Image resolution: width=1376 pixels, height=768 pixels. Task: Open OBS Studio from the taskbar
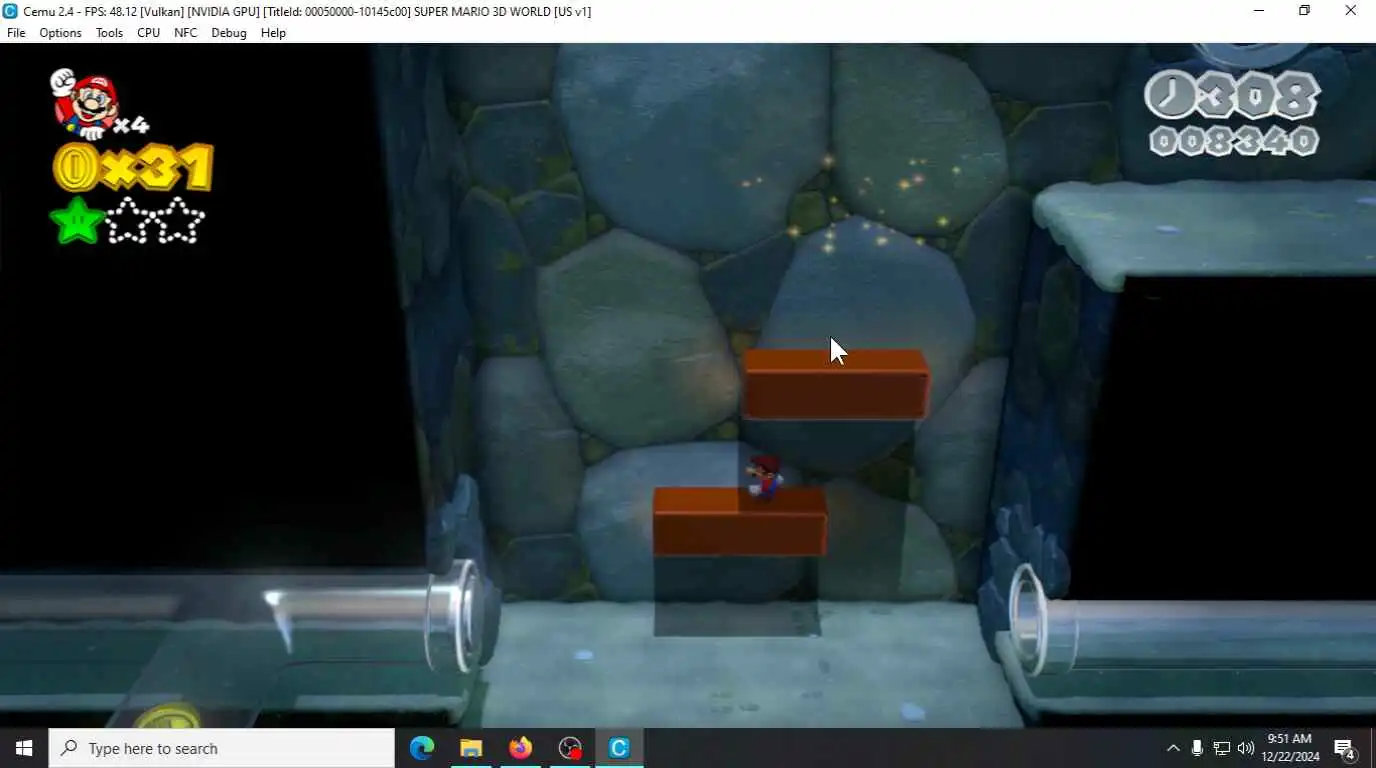coord(570,748)
